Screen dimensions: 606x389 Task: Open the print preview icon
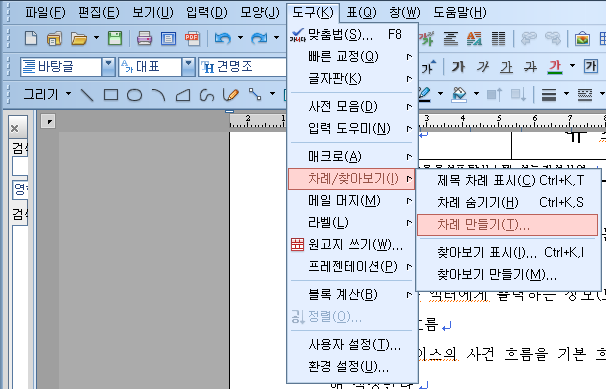click(x=168, y=39)
